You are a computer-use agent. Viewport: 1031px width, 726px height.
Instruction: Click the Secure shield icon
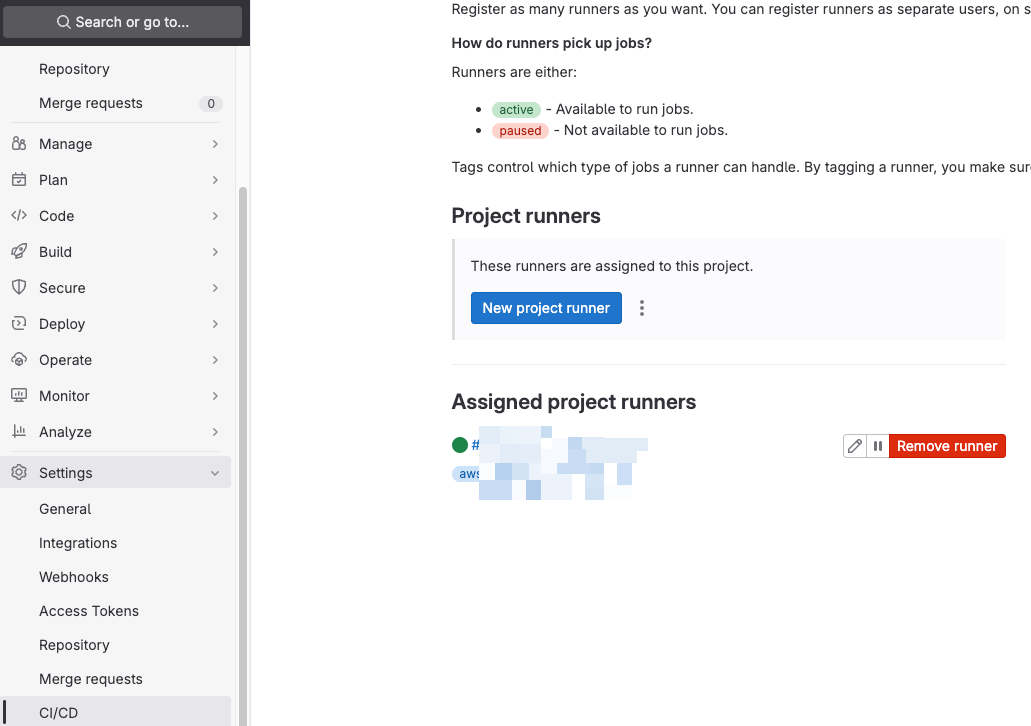[x=19, y=287]
